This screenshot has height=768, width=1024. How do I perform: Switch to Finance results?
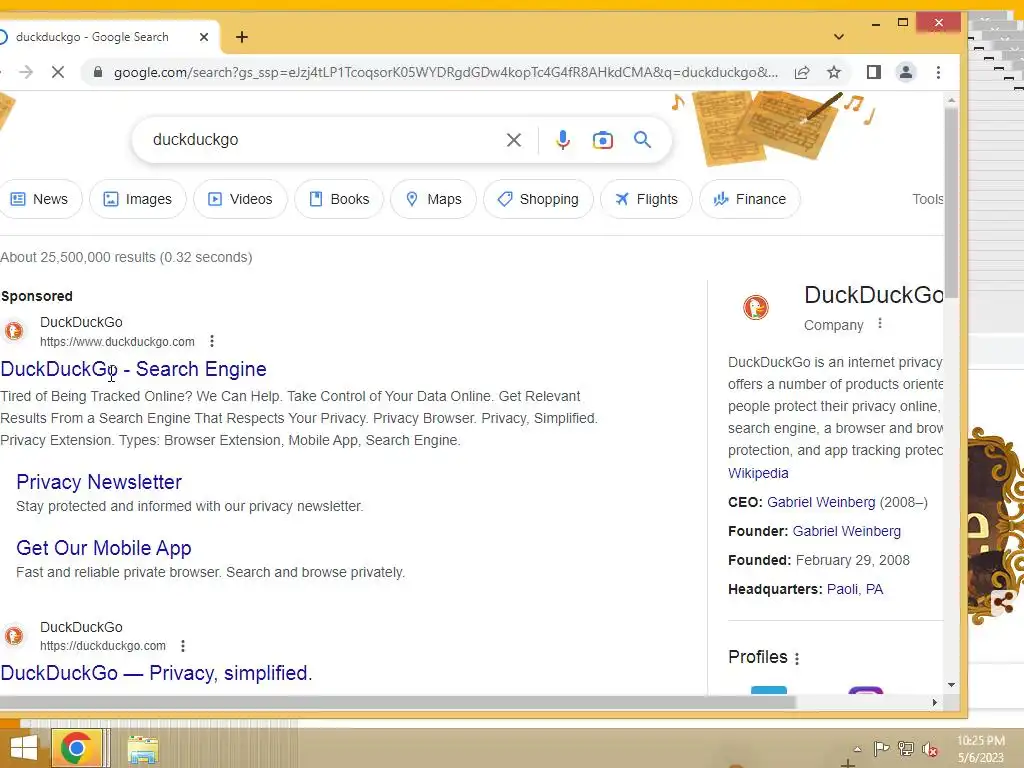tap(750, 199)
